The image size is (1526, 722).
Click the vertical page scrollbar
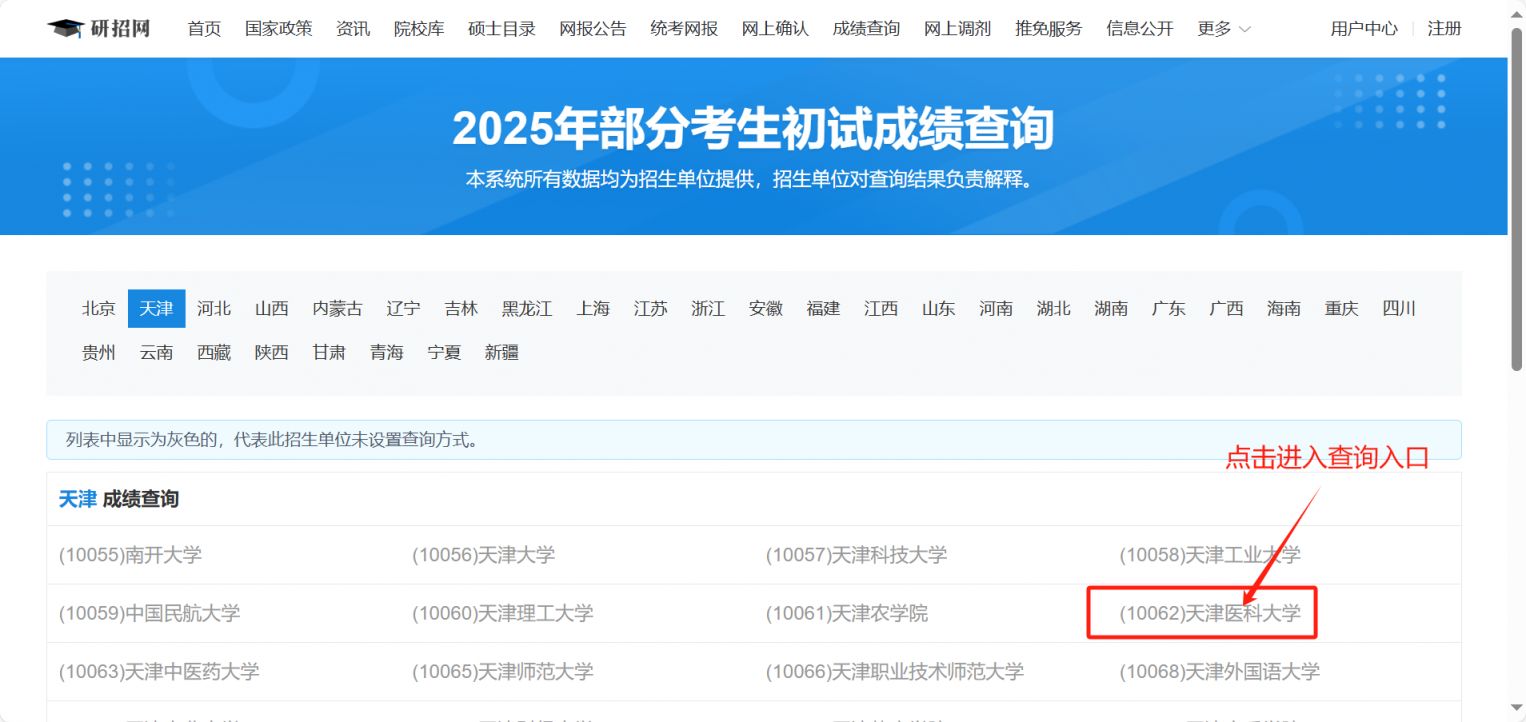pyautogui.click(x=1517, y=200)
